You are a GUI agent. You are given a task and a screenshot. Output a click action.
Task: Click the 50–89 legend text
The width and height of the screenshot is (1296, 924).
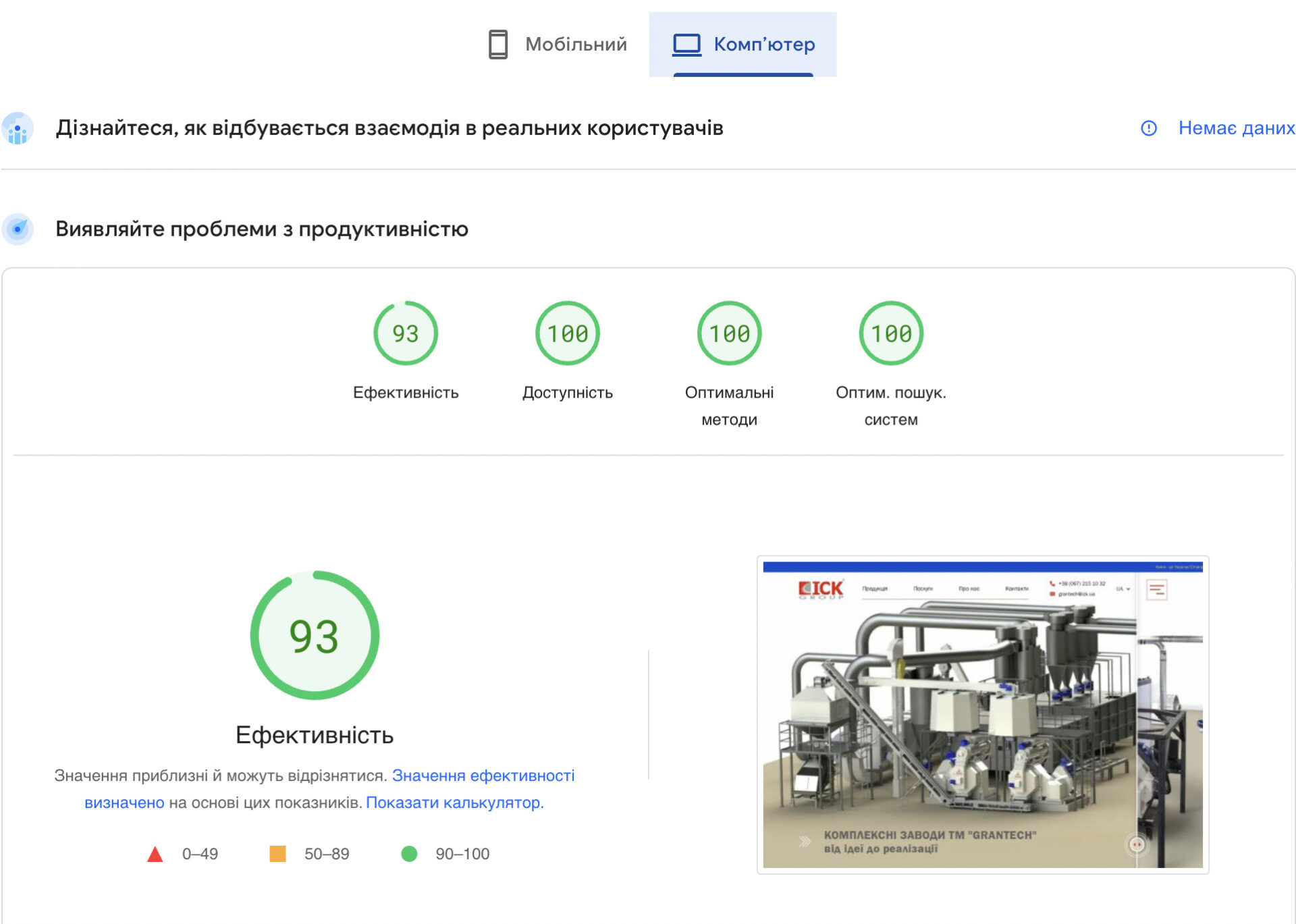[x=327, y=854]
